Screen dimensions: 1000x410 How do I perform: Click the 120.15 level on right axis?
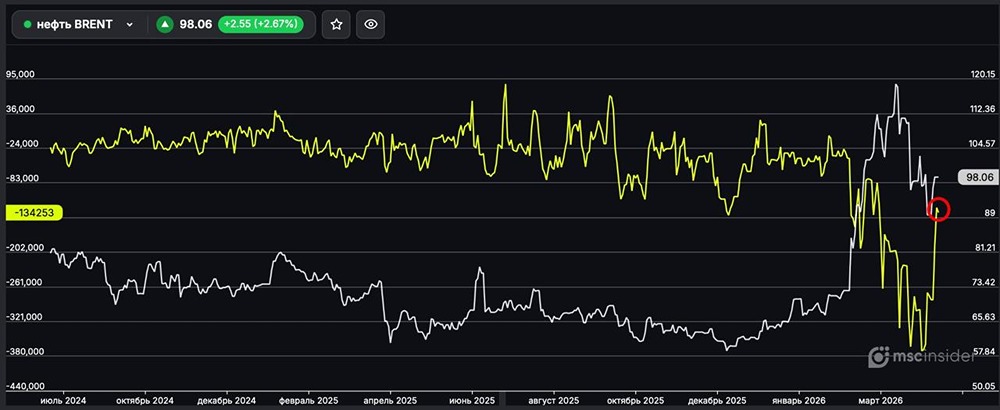tap(981, 75)
